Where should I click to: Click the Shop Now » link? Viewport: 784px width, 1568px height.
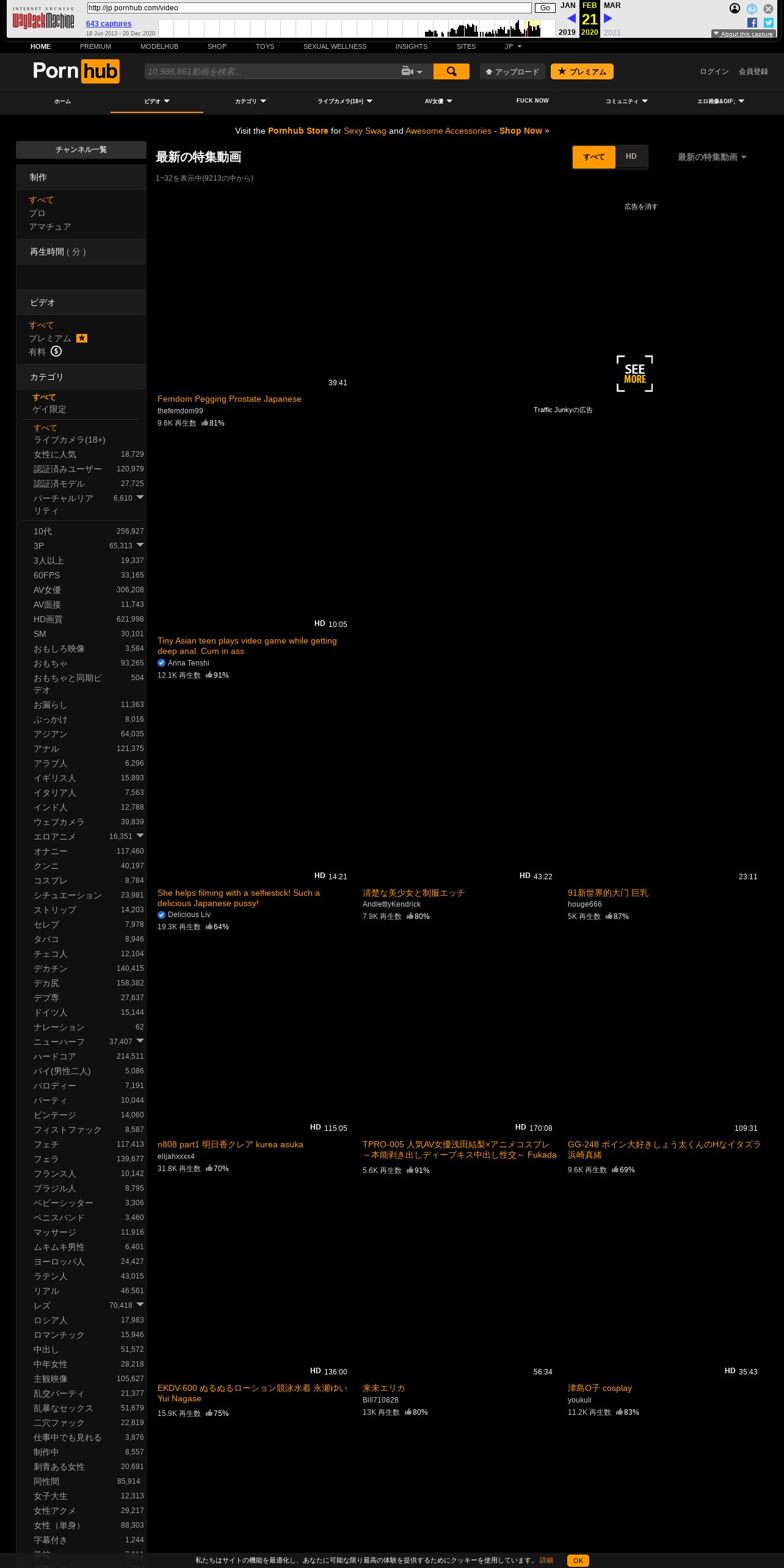[524, 131]
